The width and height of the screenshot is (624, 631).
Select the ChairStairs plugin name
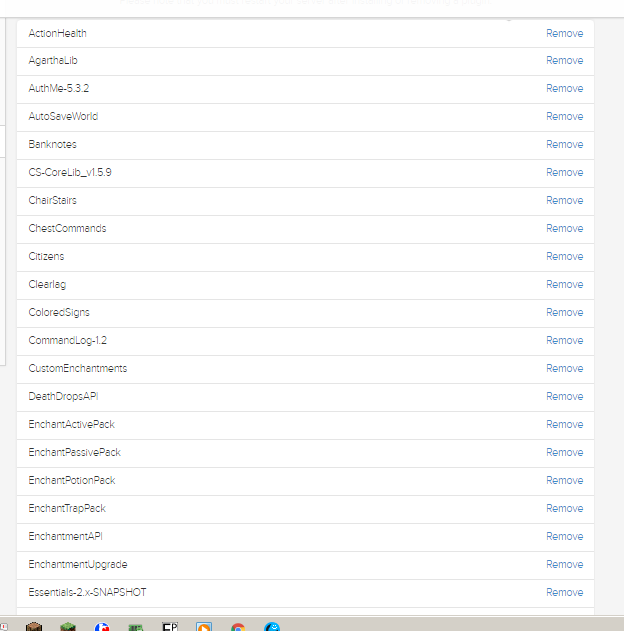(x=52, y=200)
